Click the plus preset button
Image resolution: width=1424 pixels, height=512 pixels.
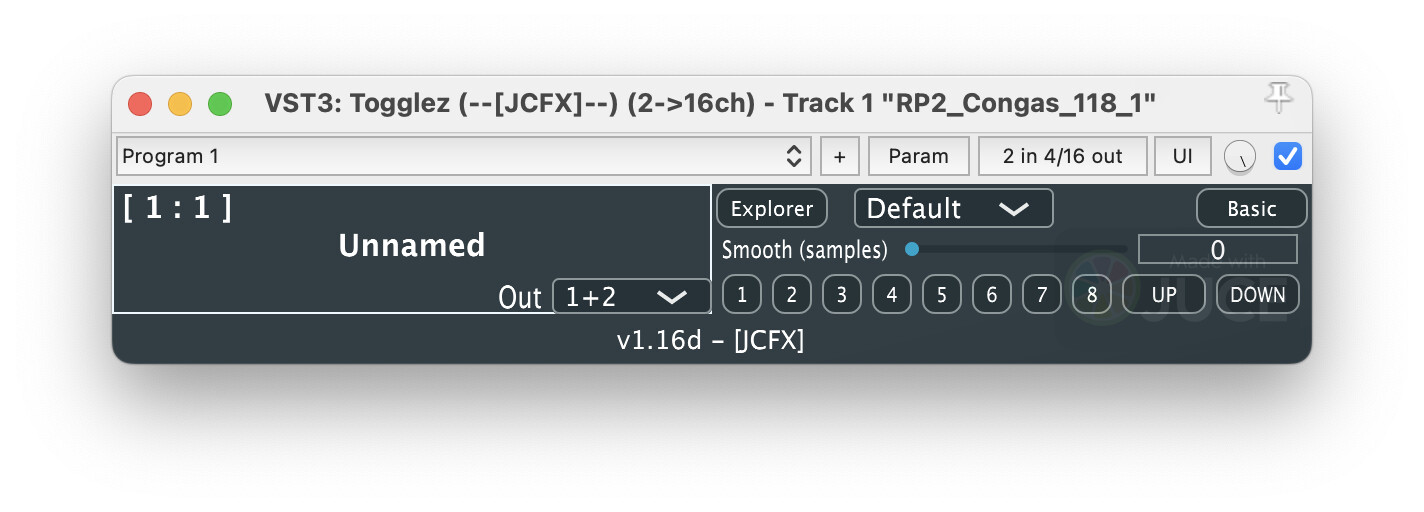(x=839, y=156)
